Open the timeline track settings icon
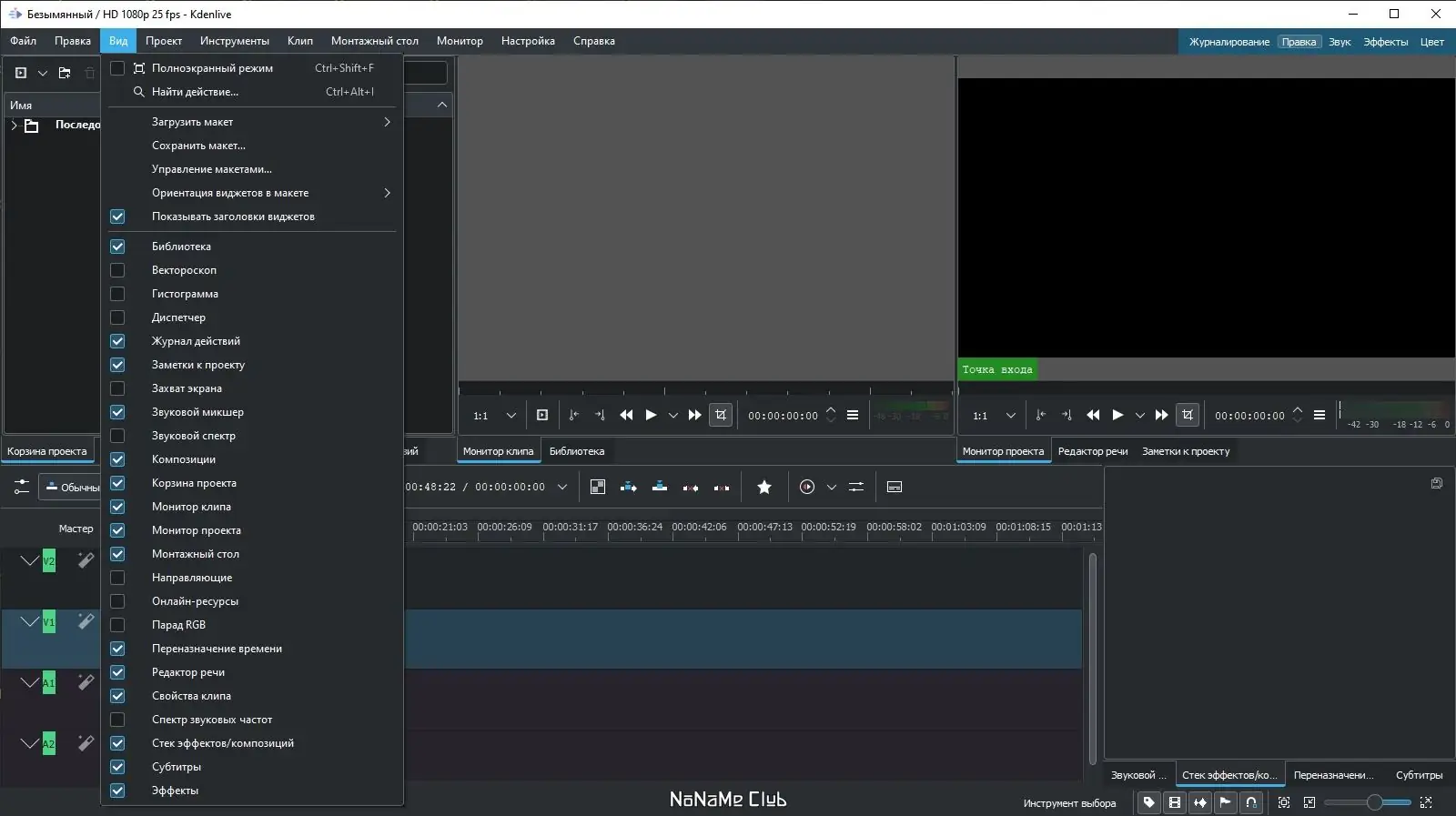Viewport: 1456px width, 816px height. tap(21, 488)
